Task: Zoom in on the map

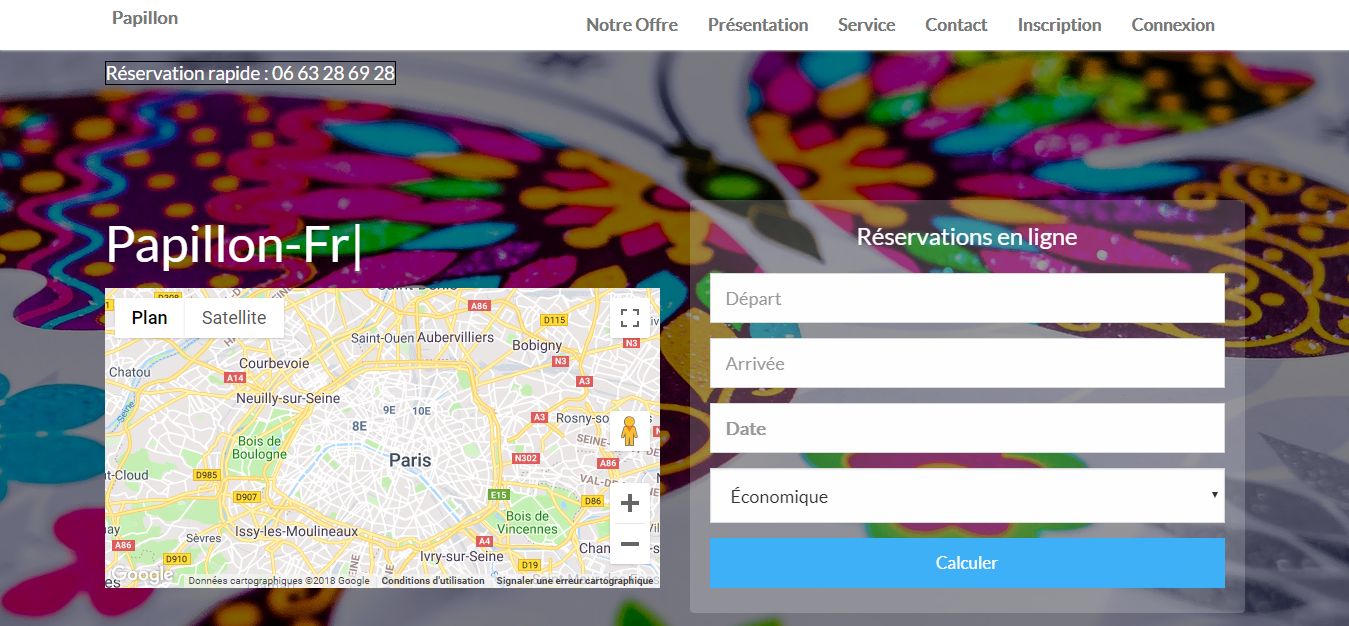Action: coord(629,503)
